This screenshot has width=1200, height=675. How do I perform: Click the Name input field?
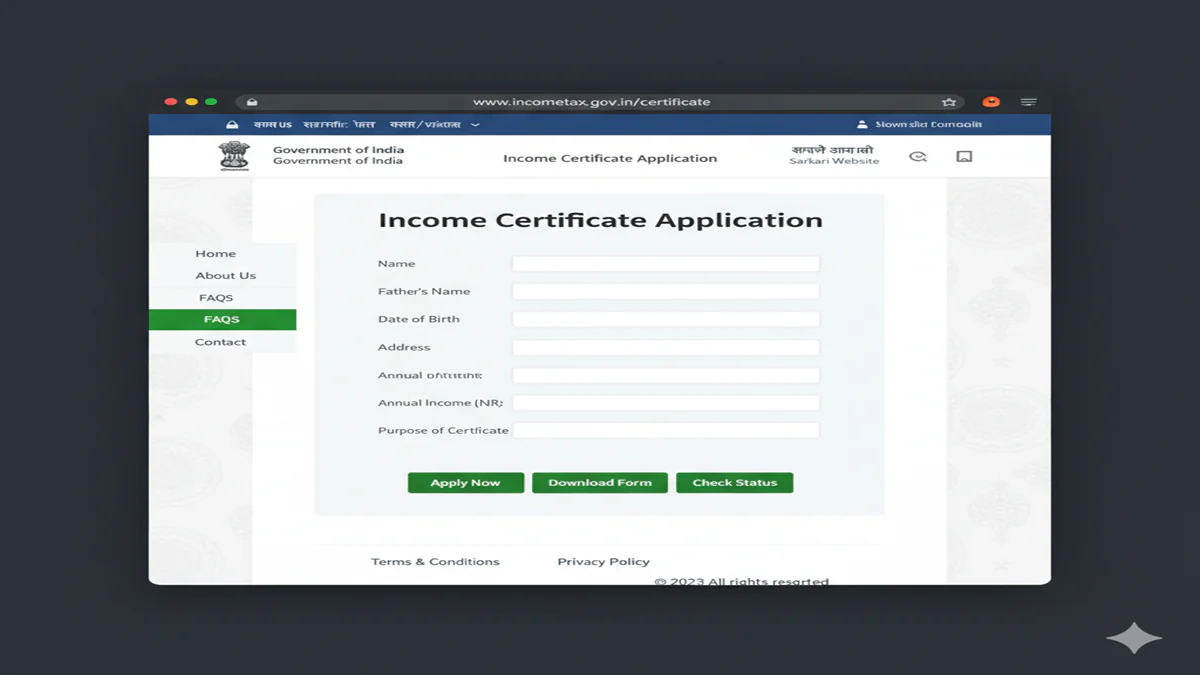click(x=665, y=263)
